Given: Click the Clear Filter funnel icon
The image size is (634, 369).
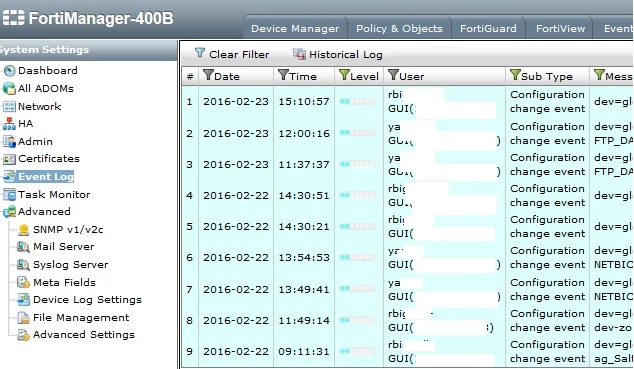Looking at the screenshot, I should (200, 53).
